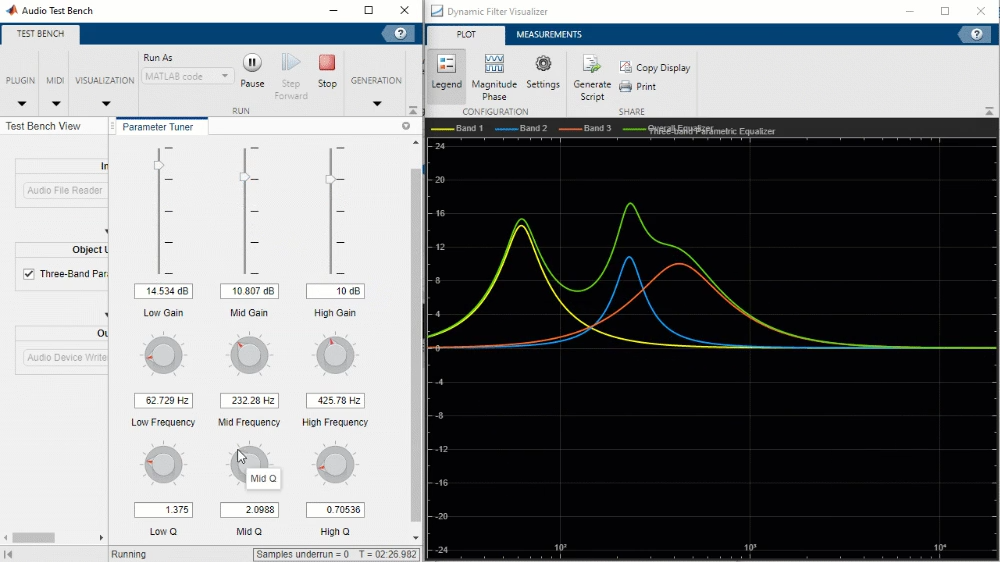Screen dimensions: 1000x562
Task: Collapse Audio Test Bench toolstrip
Action: click(413, 110)
